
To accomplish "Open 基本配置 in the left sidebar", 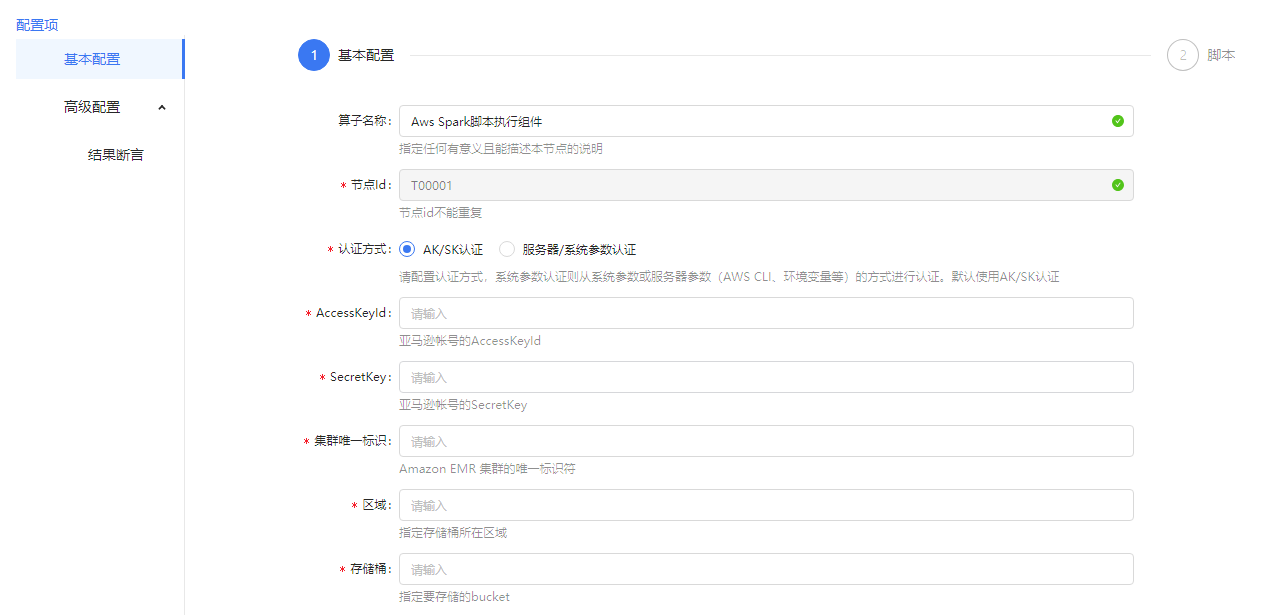I will pyautogui.click(x=92, y=59).
